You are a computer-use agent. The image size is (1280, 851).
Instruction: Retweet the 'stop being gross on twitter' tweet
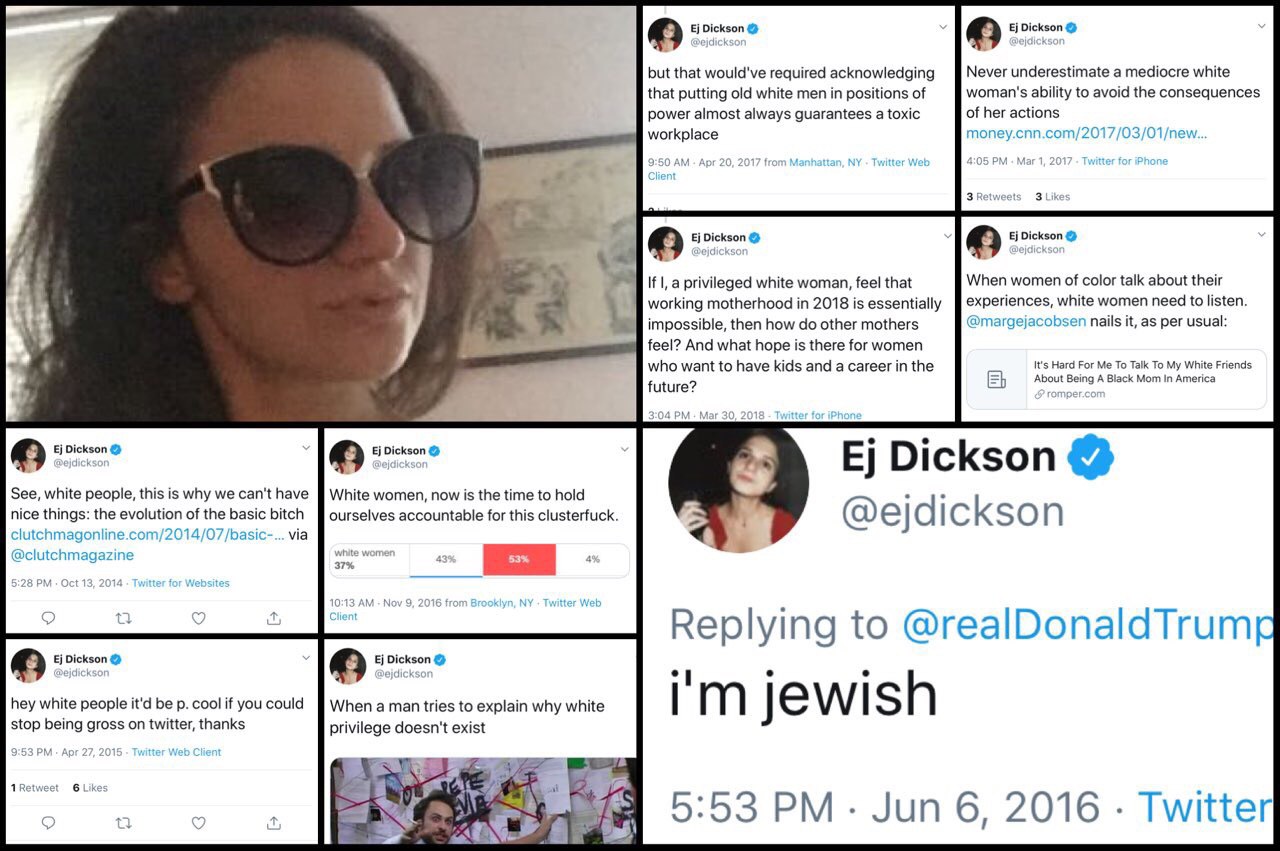coord(123,823)
